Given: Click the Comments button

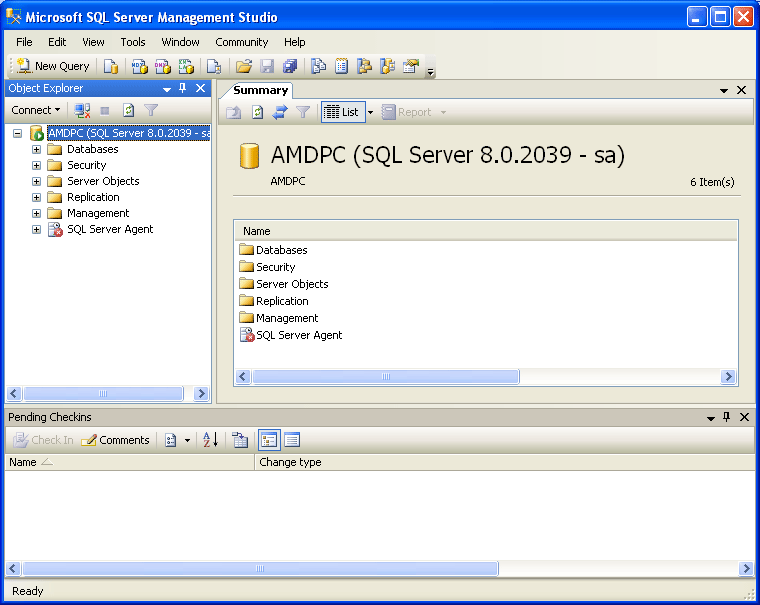Looking at the screenshot, I should 115,440.
